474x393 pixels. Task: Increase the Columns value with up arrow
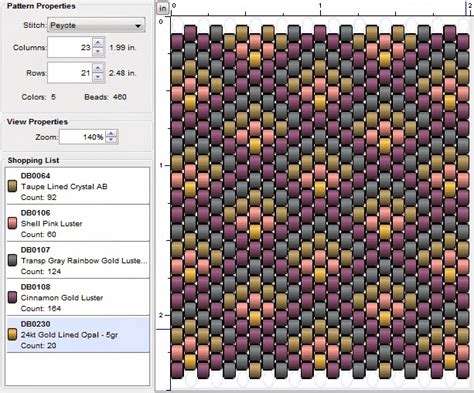(x=98, y=43)
